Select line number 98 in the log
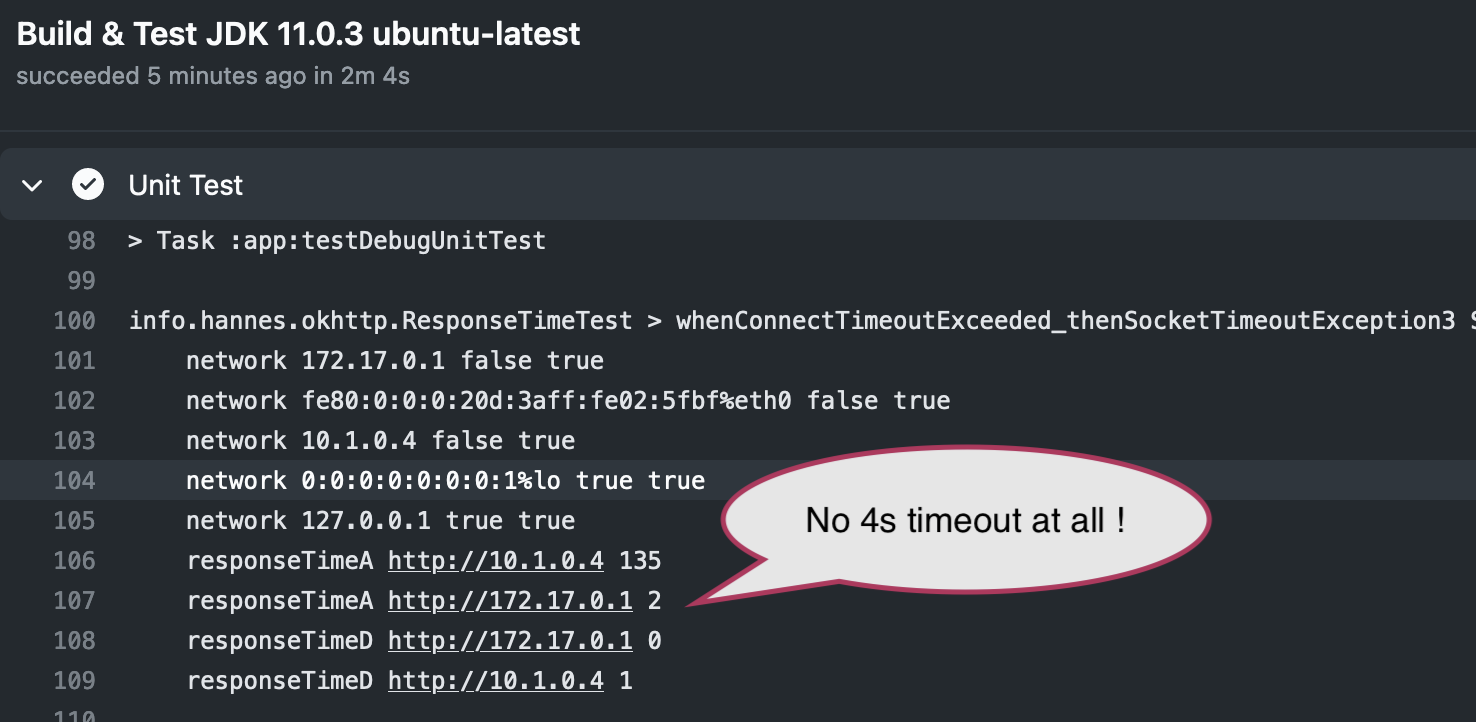The width and height of the screenshot is (1476, 722). 85,240
